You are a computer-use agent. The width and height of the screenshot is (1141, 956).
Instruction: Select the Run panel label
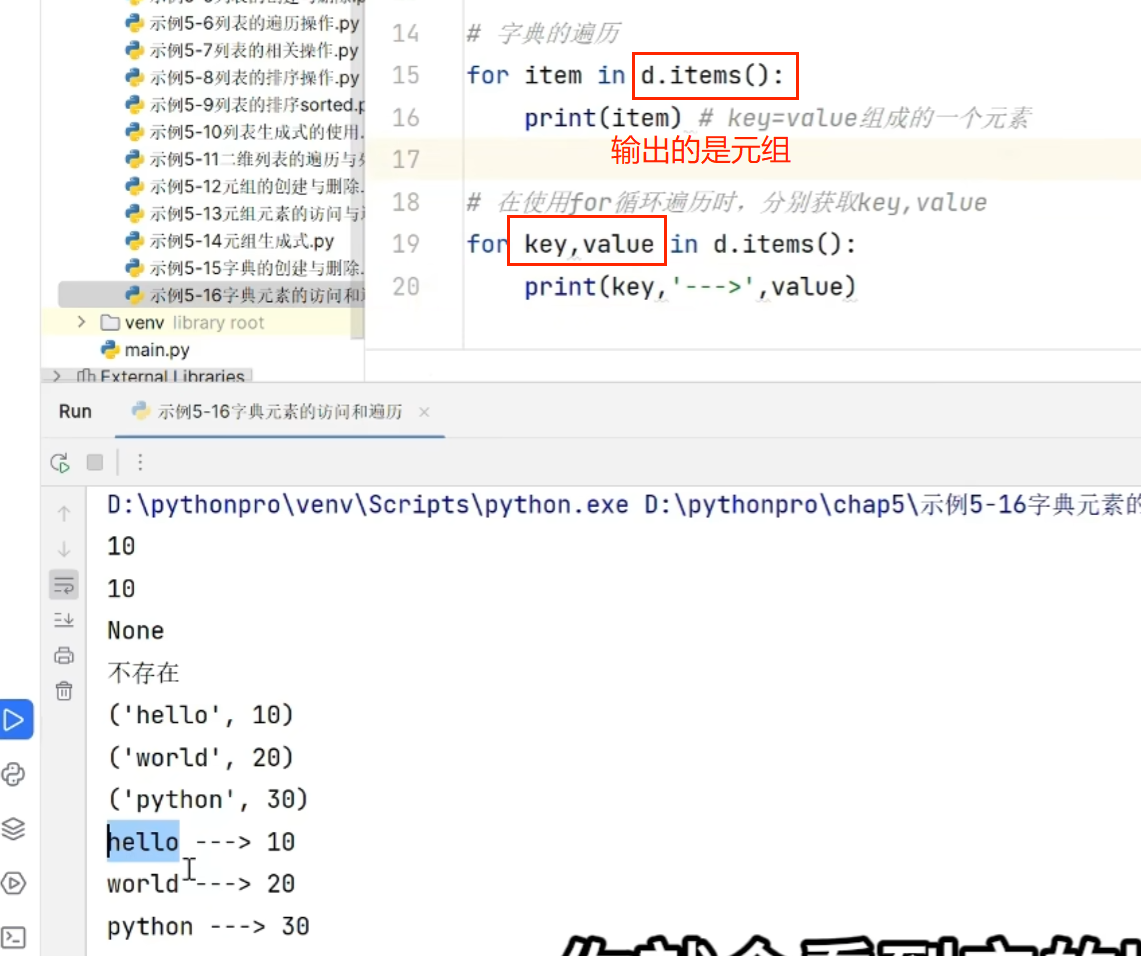[x=75, y=412]
